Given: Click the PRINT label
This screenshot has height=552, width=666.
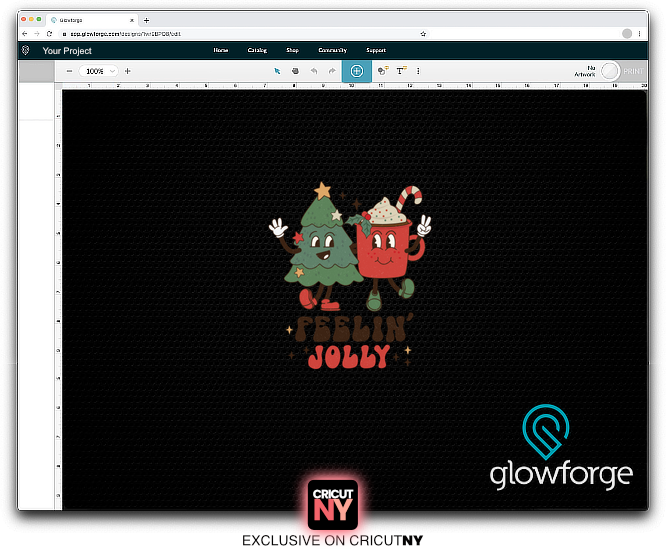Looking at the screenshot, I should tap(633, 71).
